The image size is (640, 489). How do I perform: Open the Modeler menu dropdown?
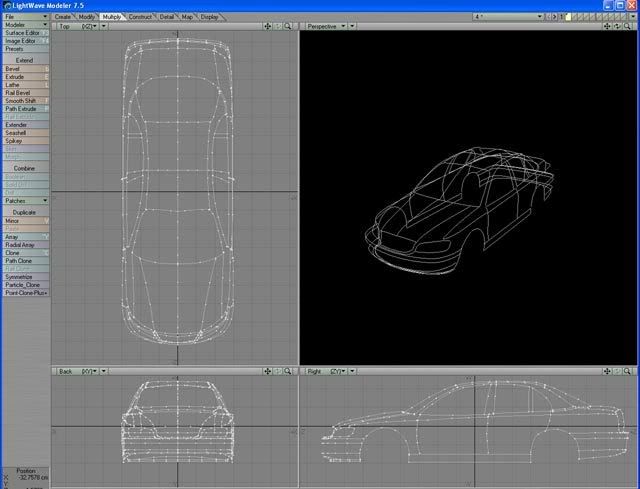click(26, 24)
